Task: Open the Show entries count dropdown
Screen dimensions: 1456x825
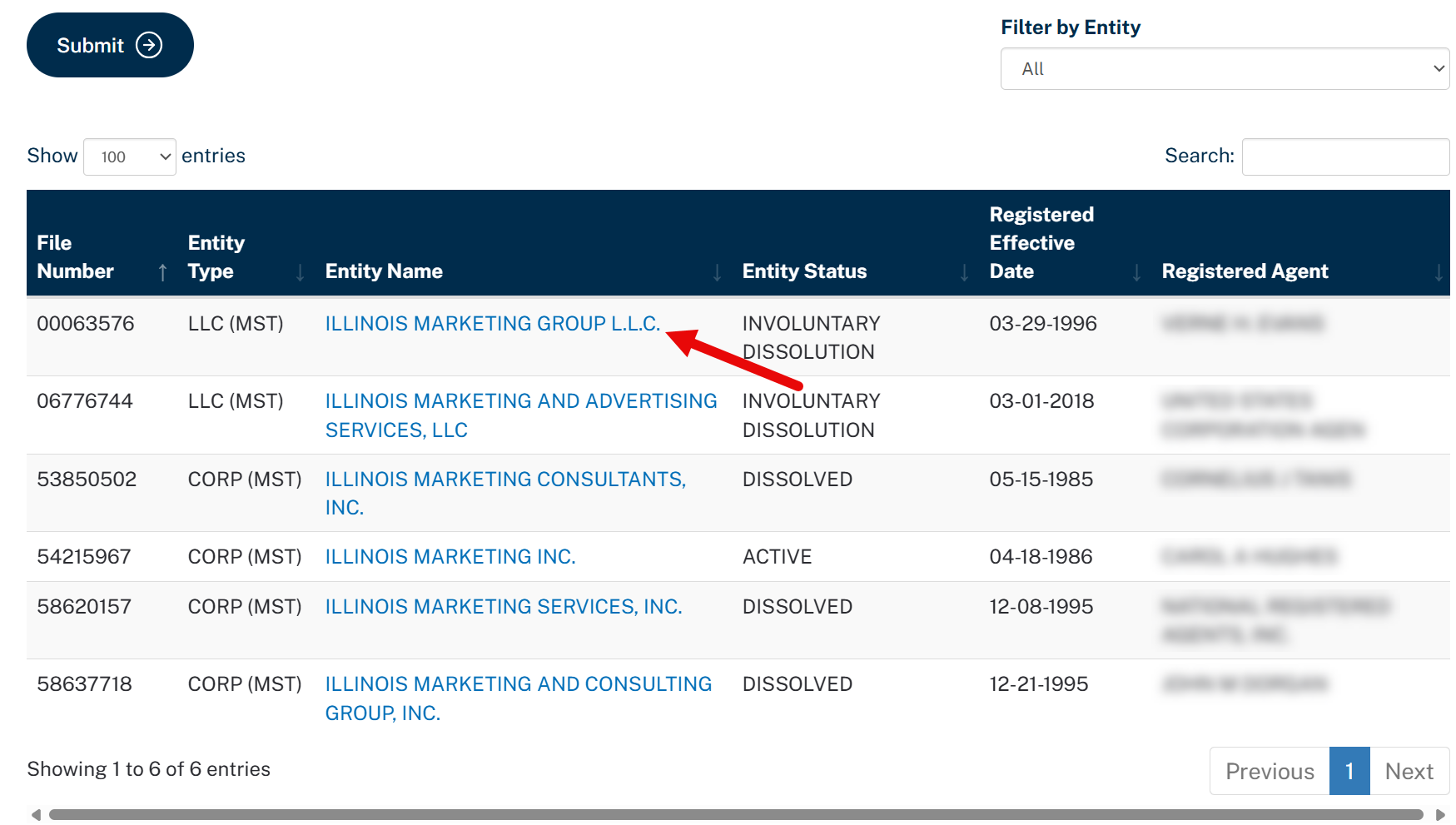Action: click(x=130, y=157)
